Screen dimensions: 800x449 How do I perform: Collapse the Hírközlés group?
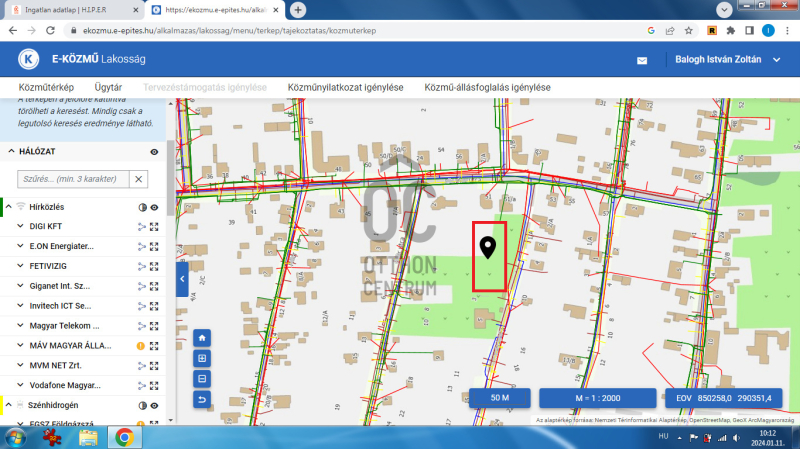[x=8, y=206]
